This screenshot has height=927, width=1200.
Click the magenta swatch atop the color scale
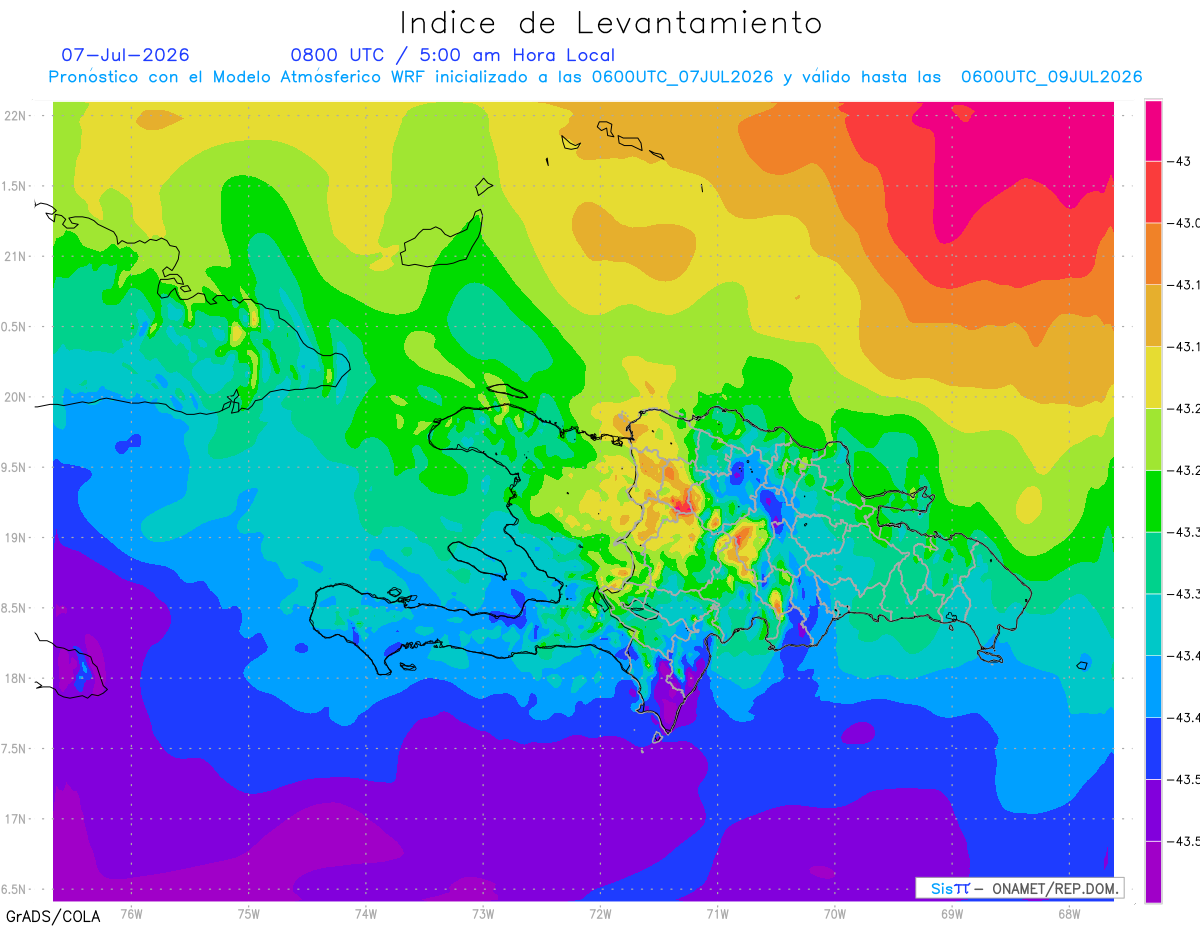[1153, 130]
